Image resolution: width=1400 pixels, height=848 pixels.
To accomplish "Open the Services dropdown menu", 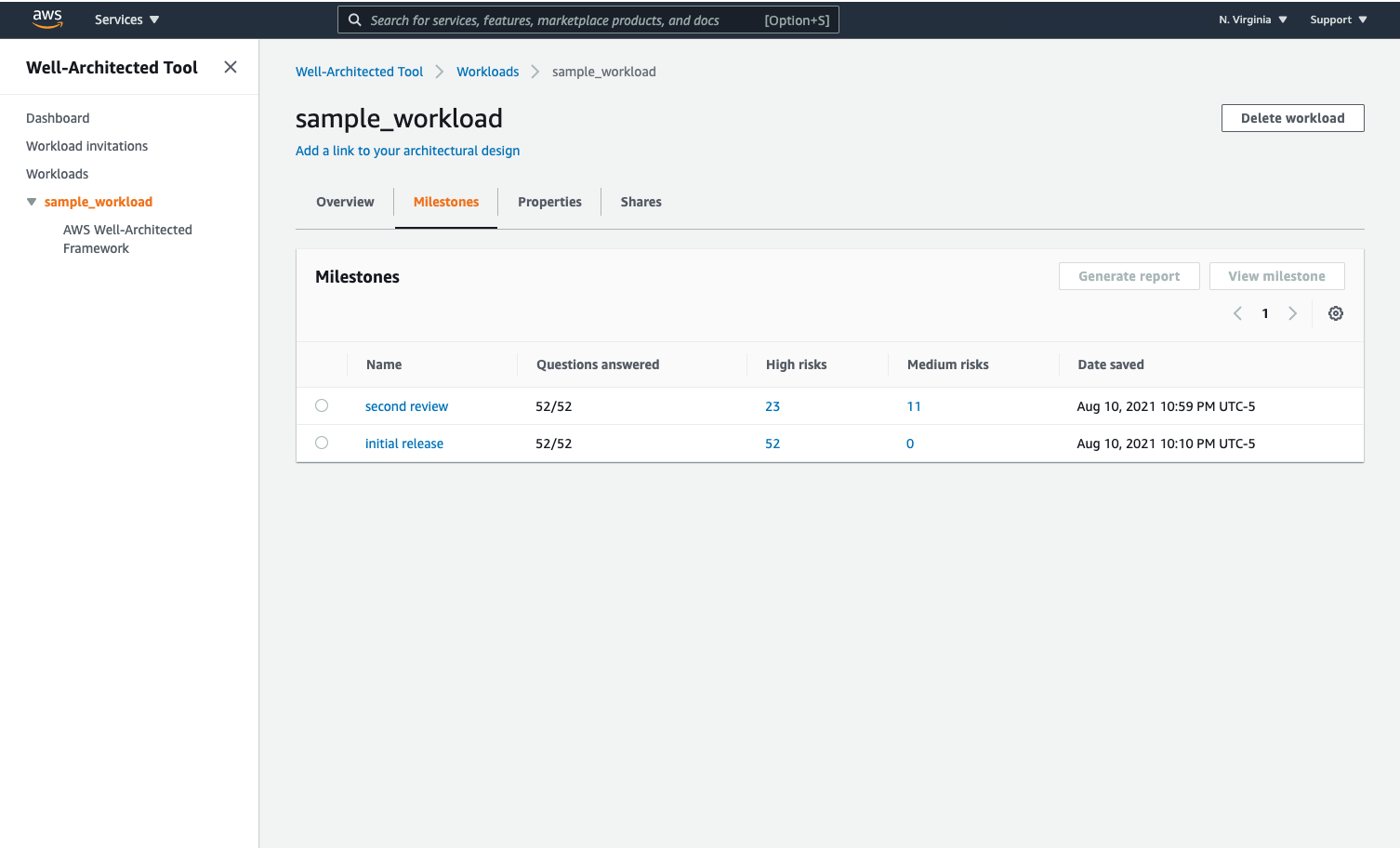I will point(126,20).
